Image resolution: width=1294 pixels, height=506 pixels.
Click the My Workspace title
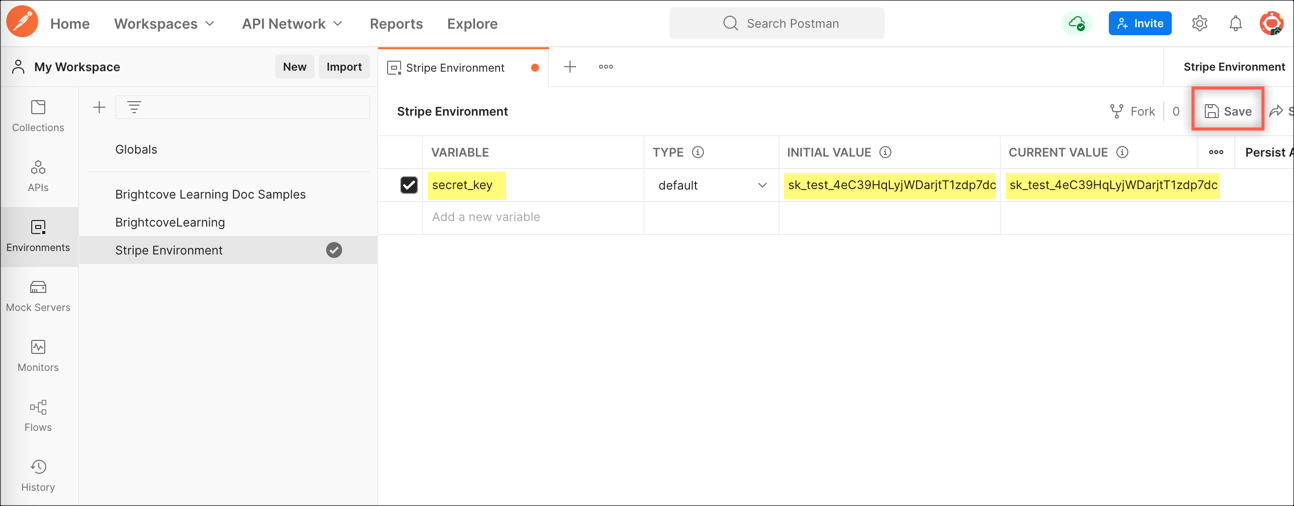(77, 67)
